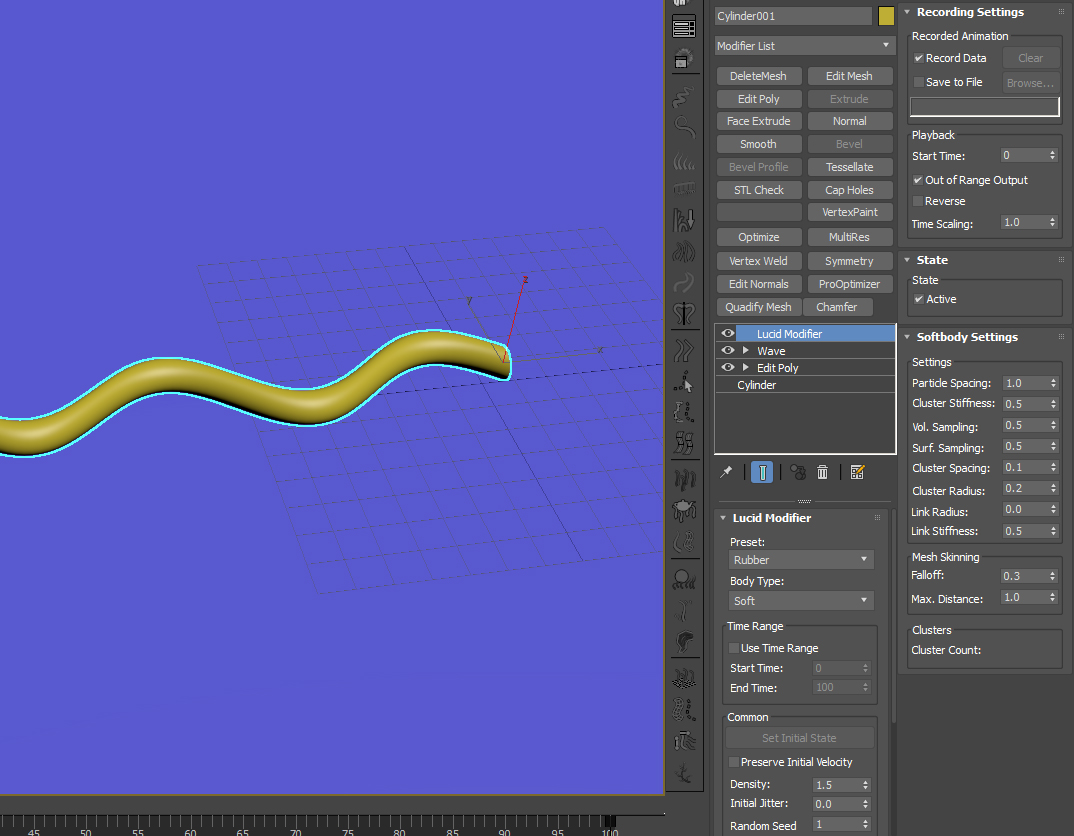The width and height of the screenshot is (1074, 836).
Task: Click the make unique icon
Action: point(797,472)
